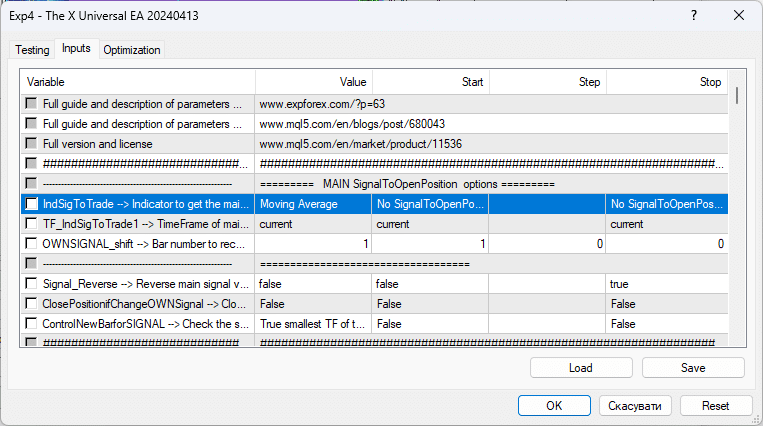Open TF_IndSigToTrade1 current value dropdown
This screenshot has width=763, height=426.
(x=313, y=224)
